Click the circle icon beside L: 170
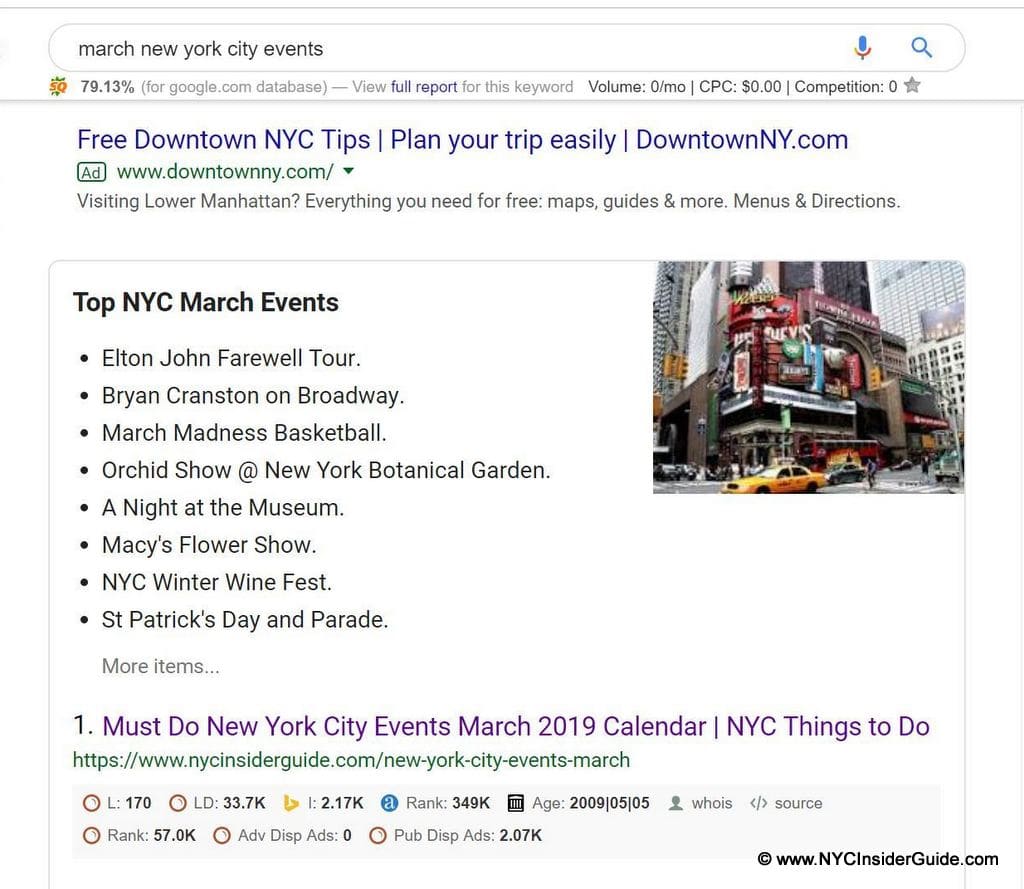Image resolution: width=1024 pixels, height=889 pixels. (x=91, y=803)
